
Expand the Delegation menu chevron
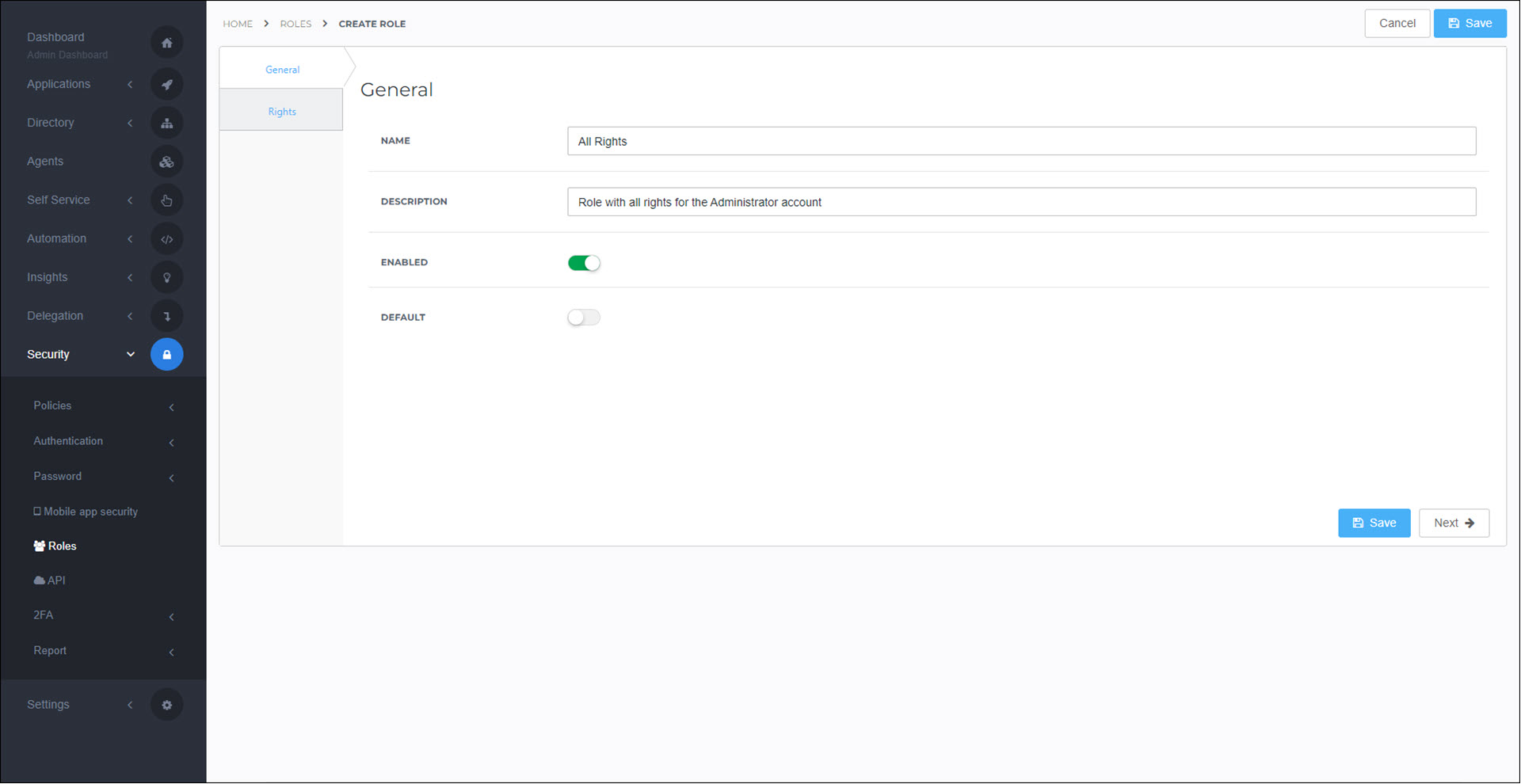[x=130, y=316]
